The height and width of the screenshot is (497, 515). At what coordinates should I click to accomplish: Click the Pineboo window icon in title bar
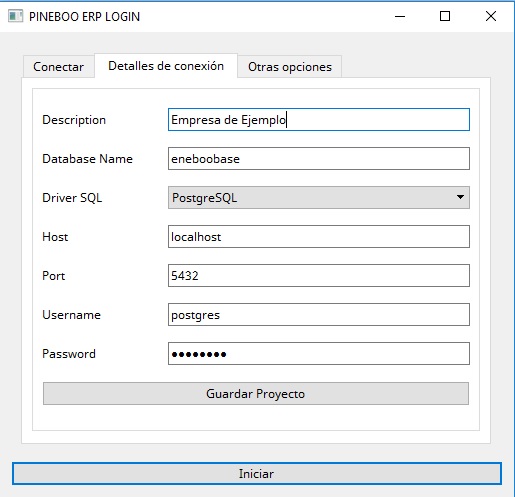coord(16,16)
